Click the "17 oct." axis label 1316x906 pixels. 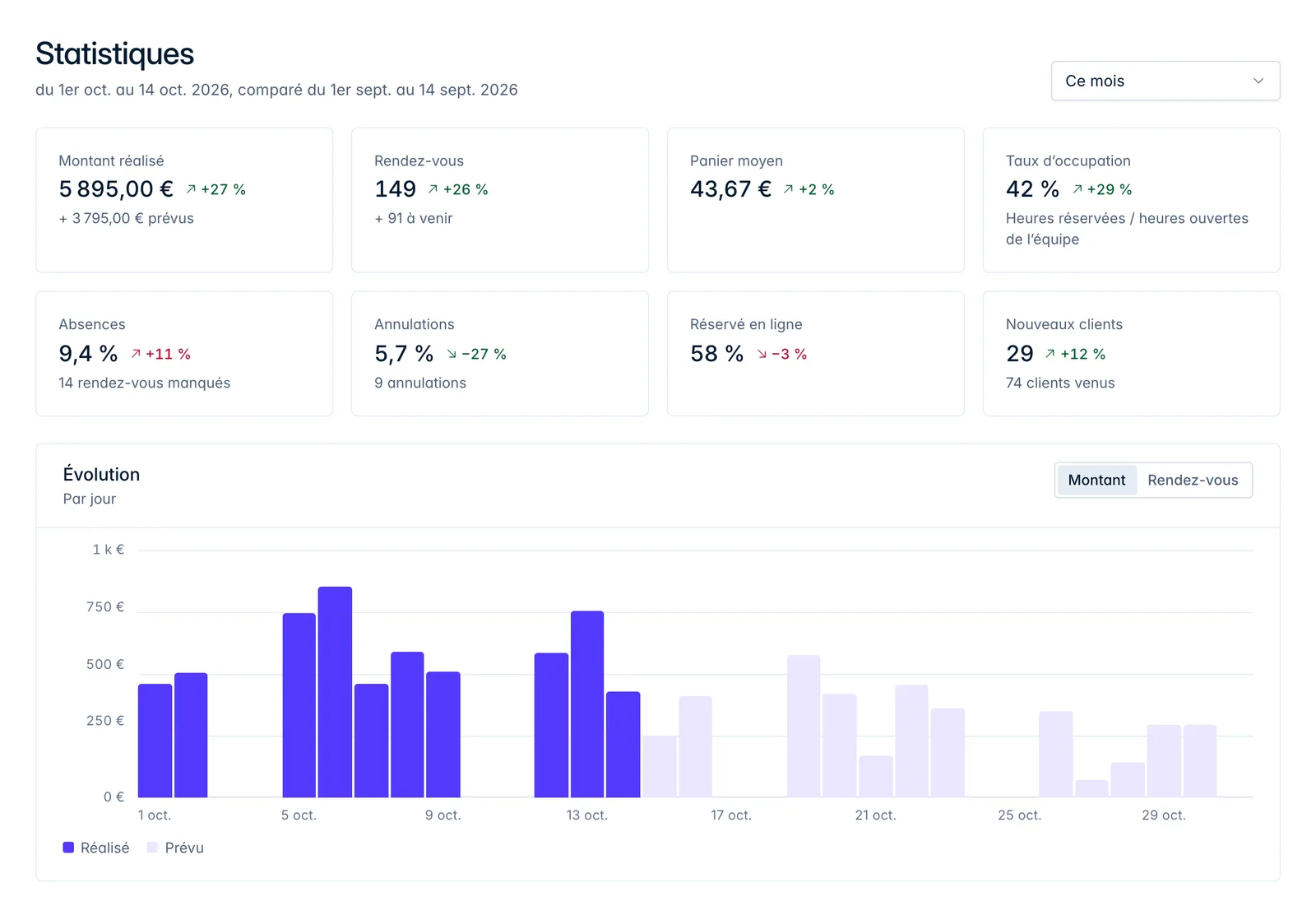click(x=731, y=815)
